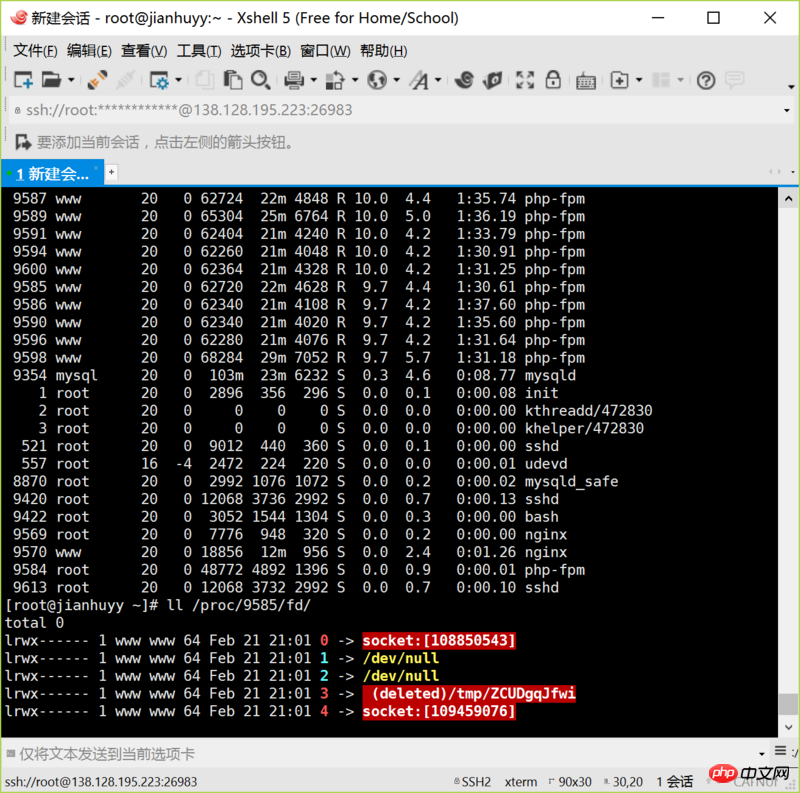Click the Help question mark icon
The width and height of the screenshot is (800, 793).
click(x=706, y=80)
